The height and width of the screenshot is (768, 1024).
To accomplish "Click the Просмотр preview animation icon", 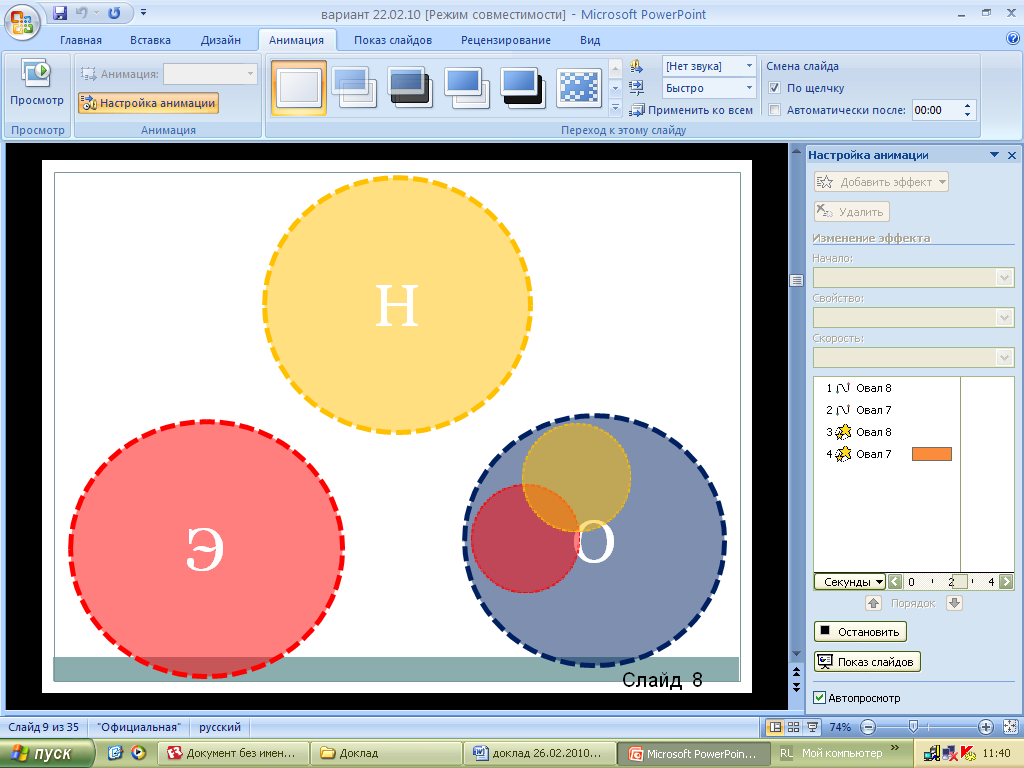I will click(x=36, y=74).
